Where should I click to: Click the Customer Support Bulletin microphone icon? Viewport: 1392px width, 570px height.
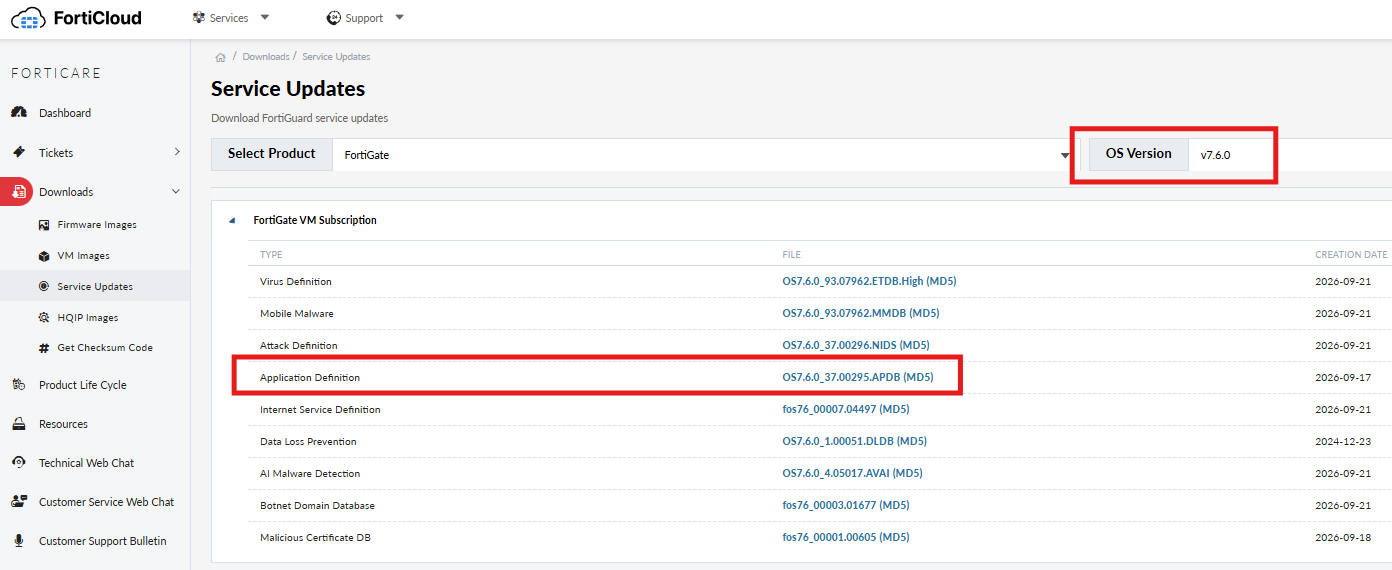tap(18, 541)
